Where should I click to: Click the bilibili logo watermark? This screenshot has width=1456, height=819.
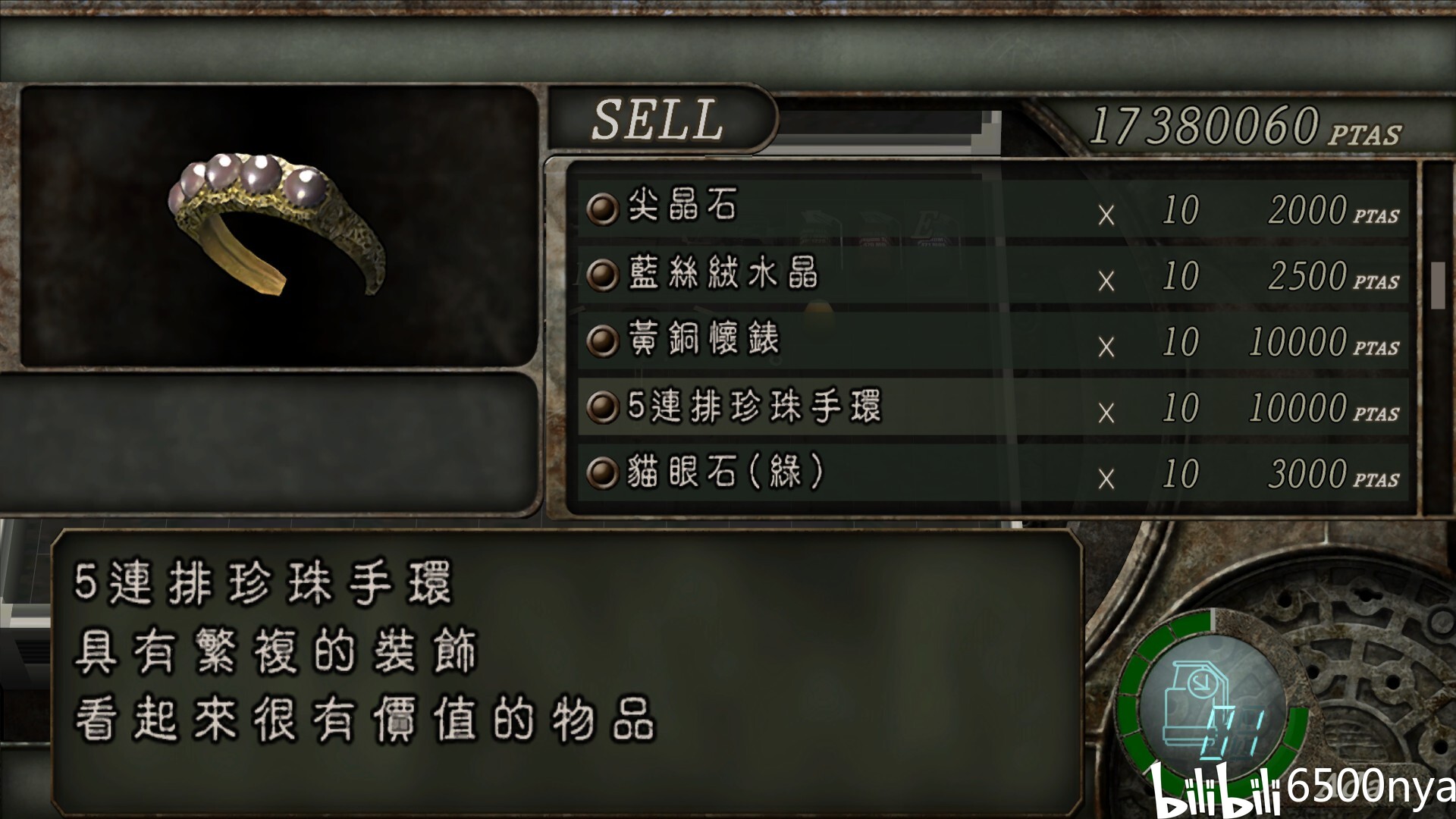pos(1215,790)
